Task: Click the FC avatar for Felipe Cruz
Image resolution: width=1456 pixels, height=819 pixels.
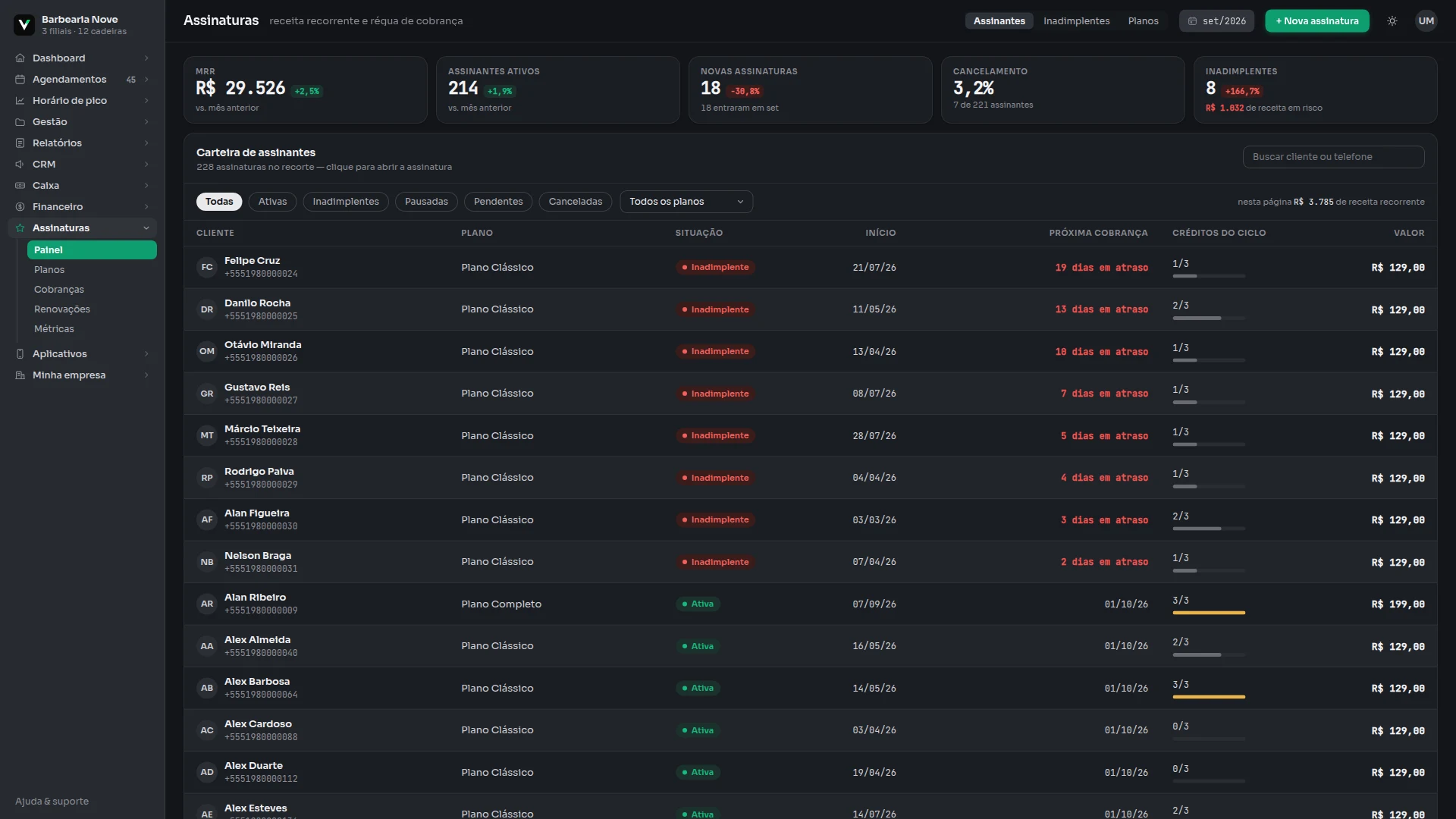Action: click(x=207, y=267)
